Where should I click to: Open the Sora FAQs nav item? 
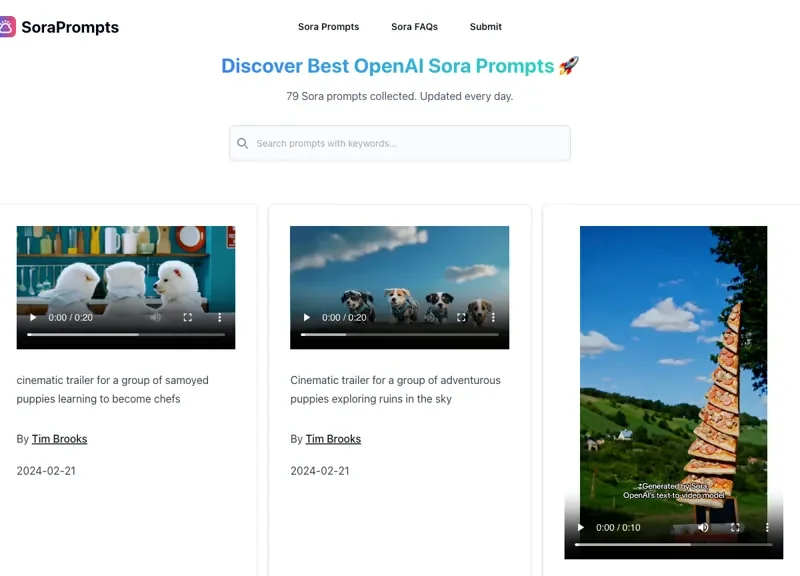[414, 27]
